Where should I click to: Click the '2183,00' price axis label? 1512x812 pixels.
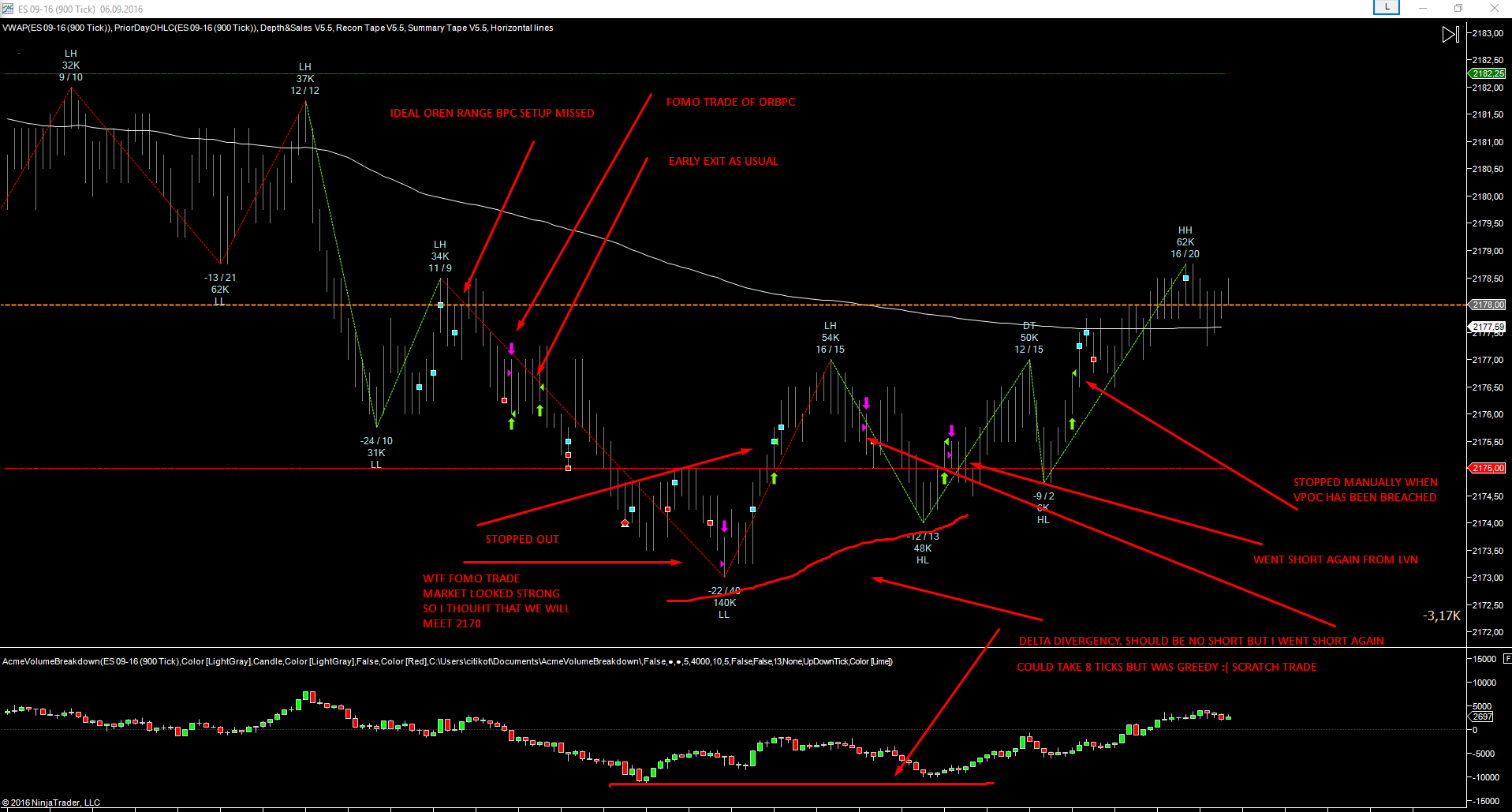point(1488,33)
